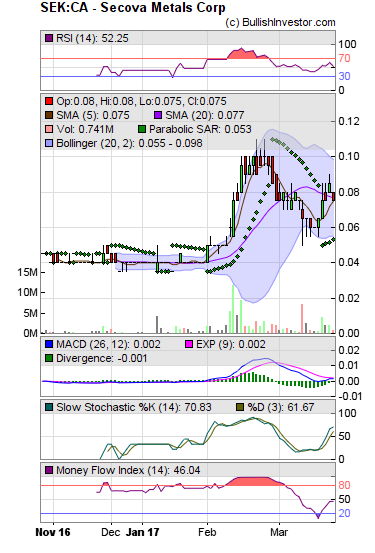Click the teal Slow Stochastic %K swatch
This screenshot has width=375, height=553.
pyautogui.click(x=49, y=407)
